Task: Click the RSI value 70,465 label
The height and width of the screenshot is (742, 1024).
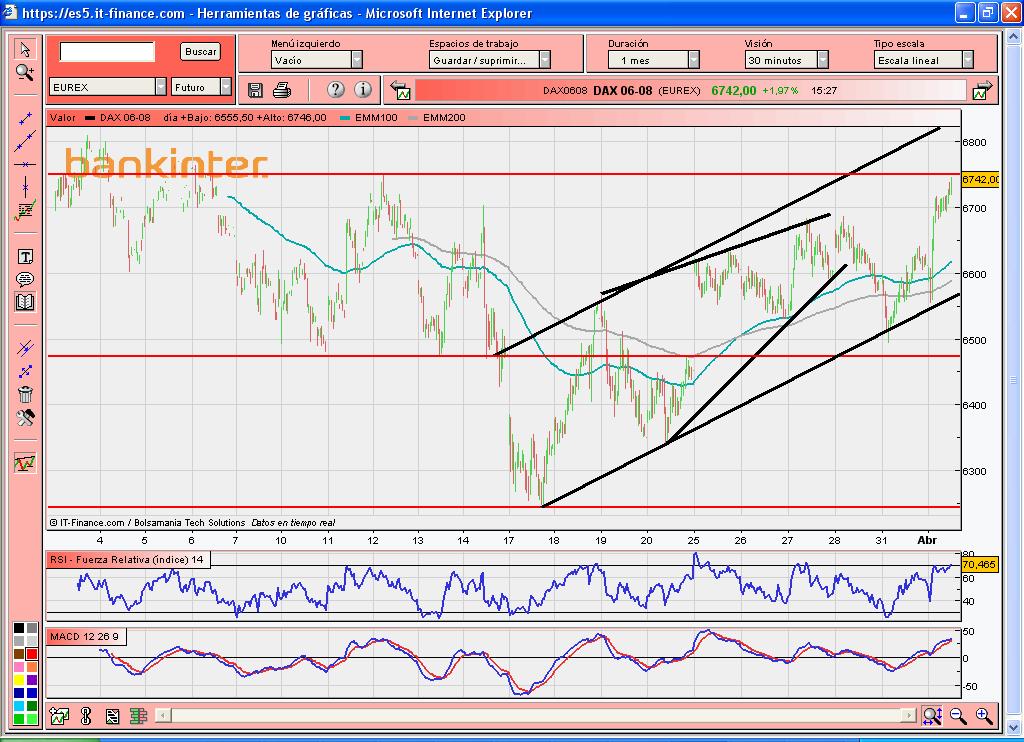Action: click(979, 564)
